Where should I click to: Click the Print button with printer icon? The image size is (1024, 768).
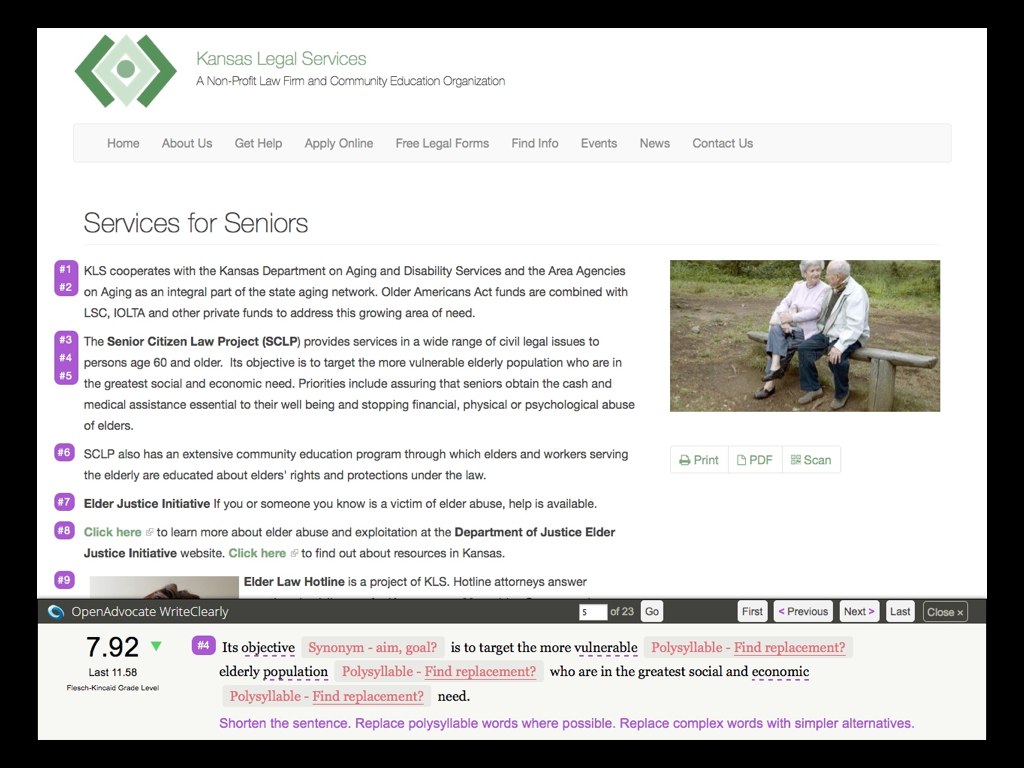699,460
